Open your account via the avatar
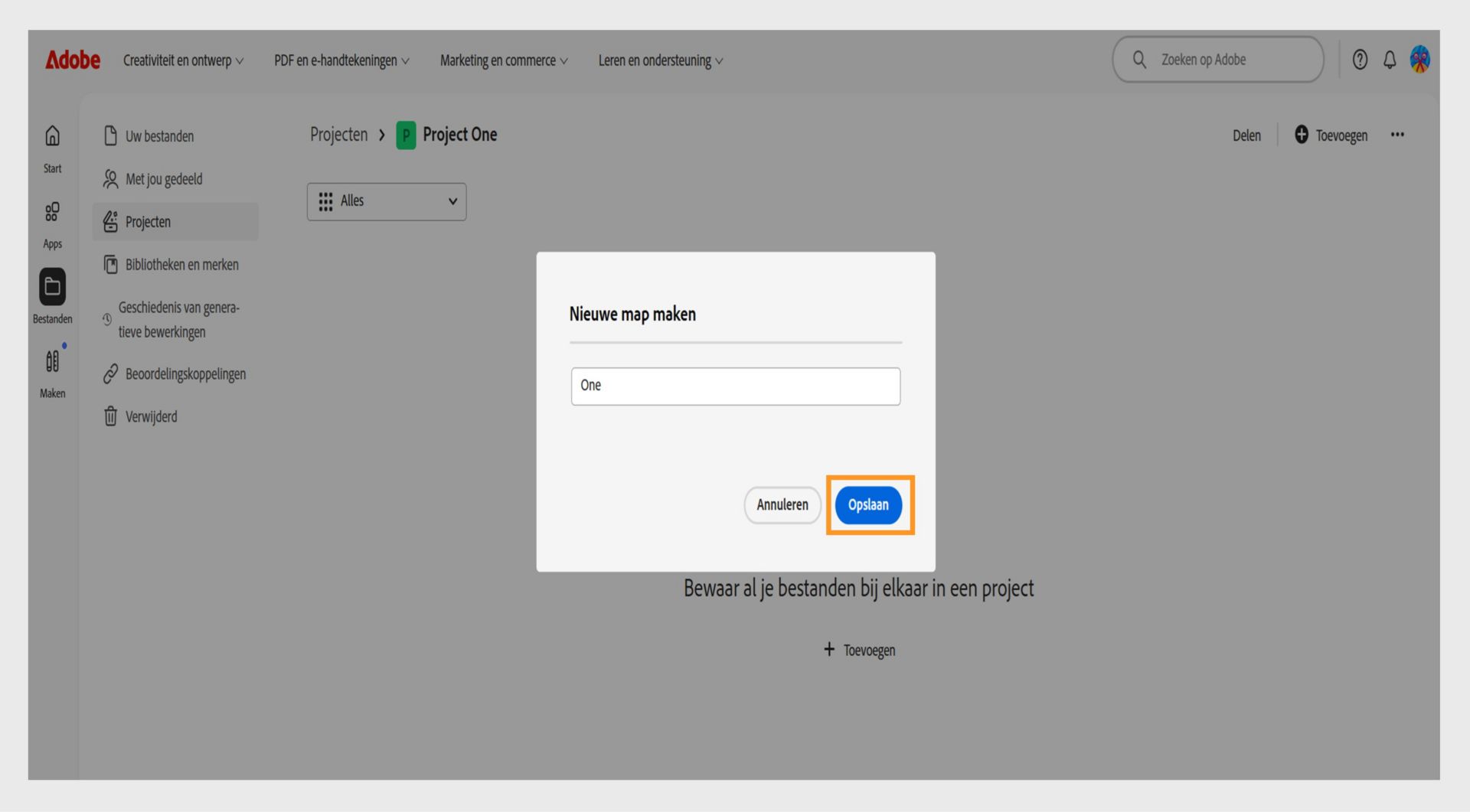 coord(1420,60)
